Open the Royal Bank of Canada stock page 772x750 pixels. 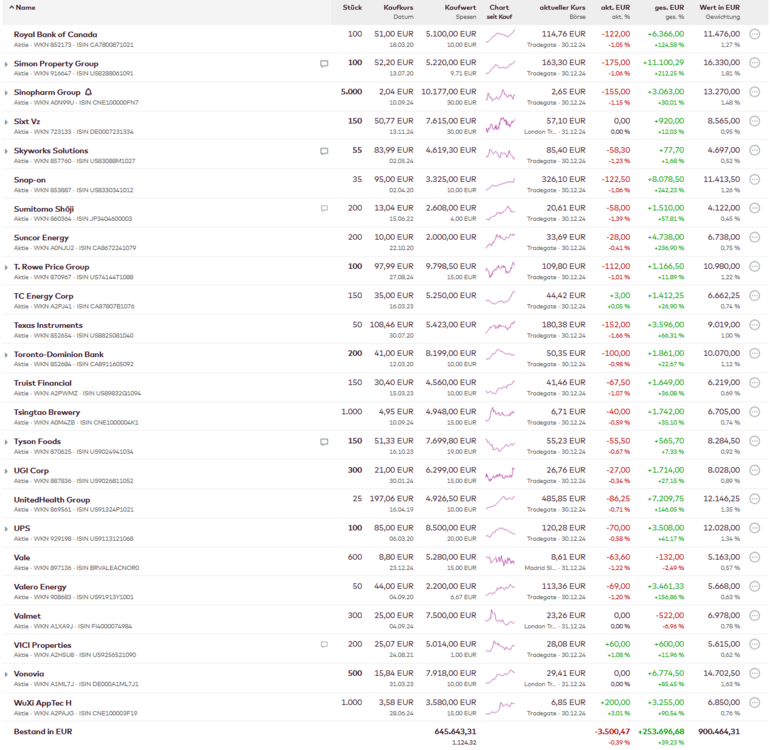55,34
